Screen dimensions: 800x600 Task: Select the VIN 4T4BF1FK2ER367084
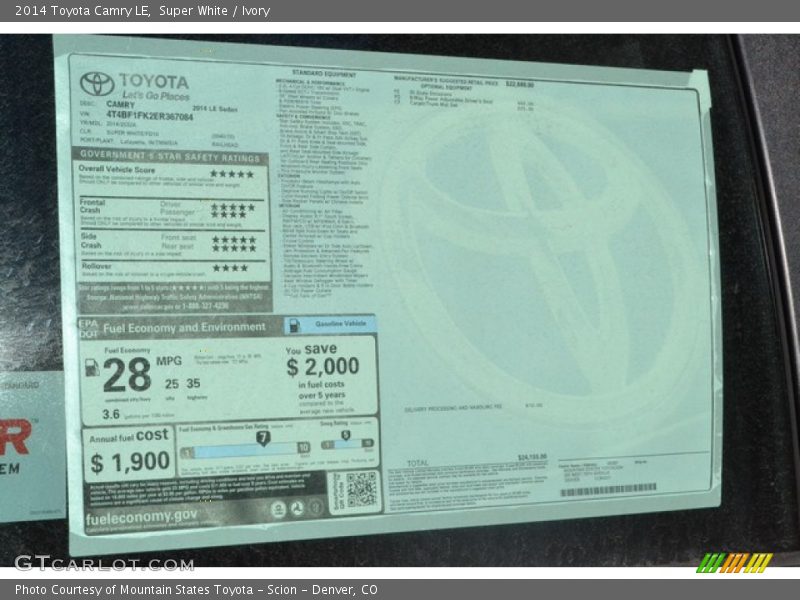149,116
